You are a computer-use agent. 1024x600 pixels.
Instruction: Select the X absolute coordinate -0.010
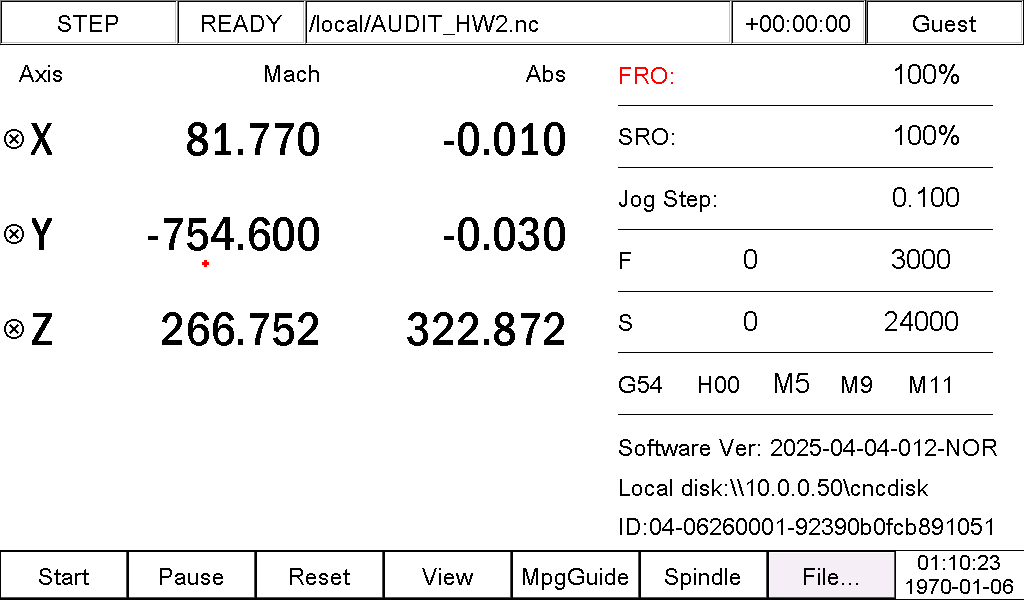(x=504, y=139)
